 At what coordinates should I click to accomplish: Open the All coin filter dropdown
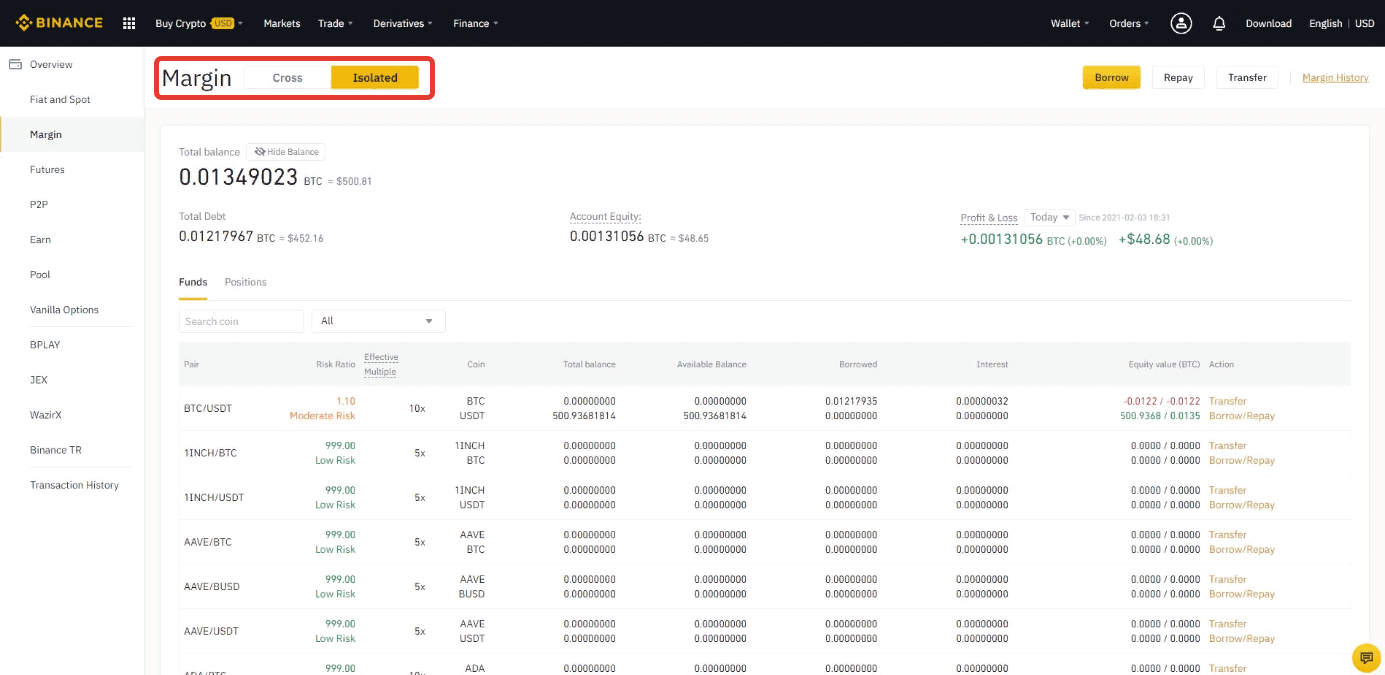(x=378, y=321)
